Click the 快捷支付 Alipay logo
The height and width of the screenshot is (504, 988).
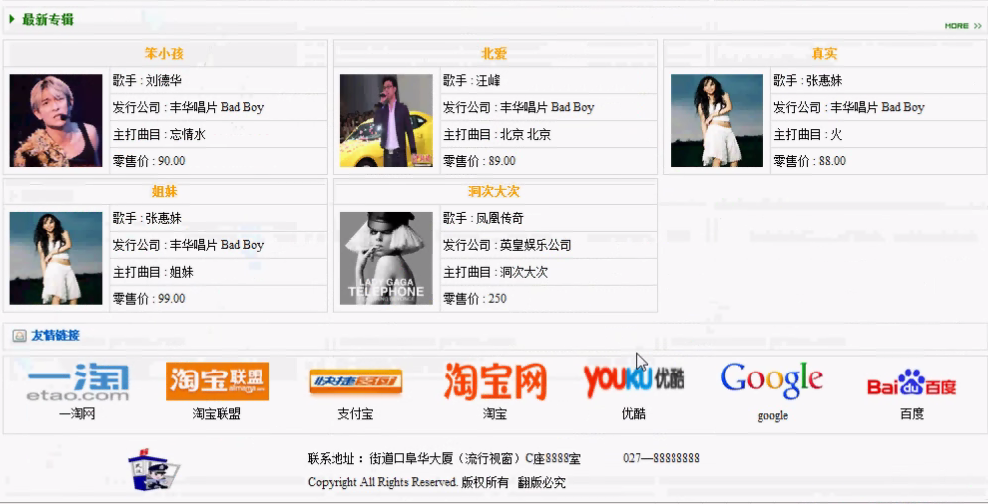coord(355,381)
